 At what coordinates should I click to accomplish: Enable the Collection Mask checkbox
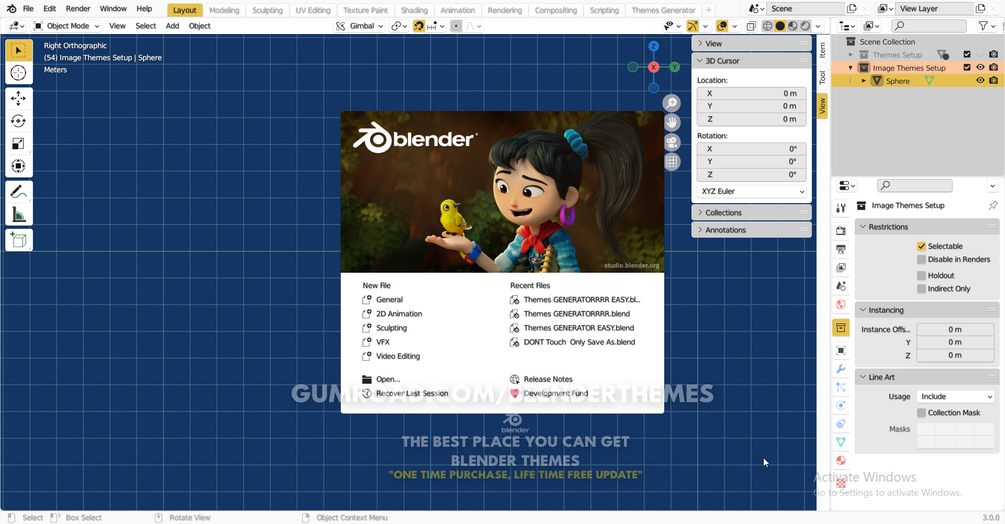(921, 413)
